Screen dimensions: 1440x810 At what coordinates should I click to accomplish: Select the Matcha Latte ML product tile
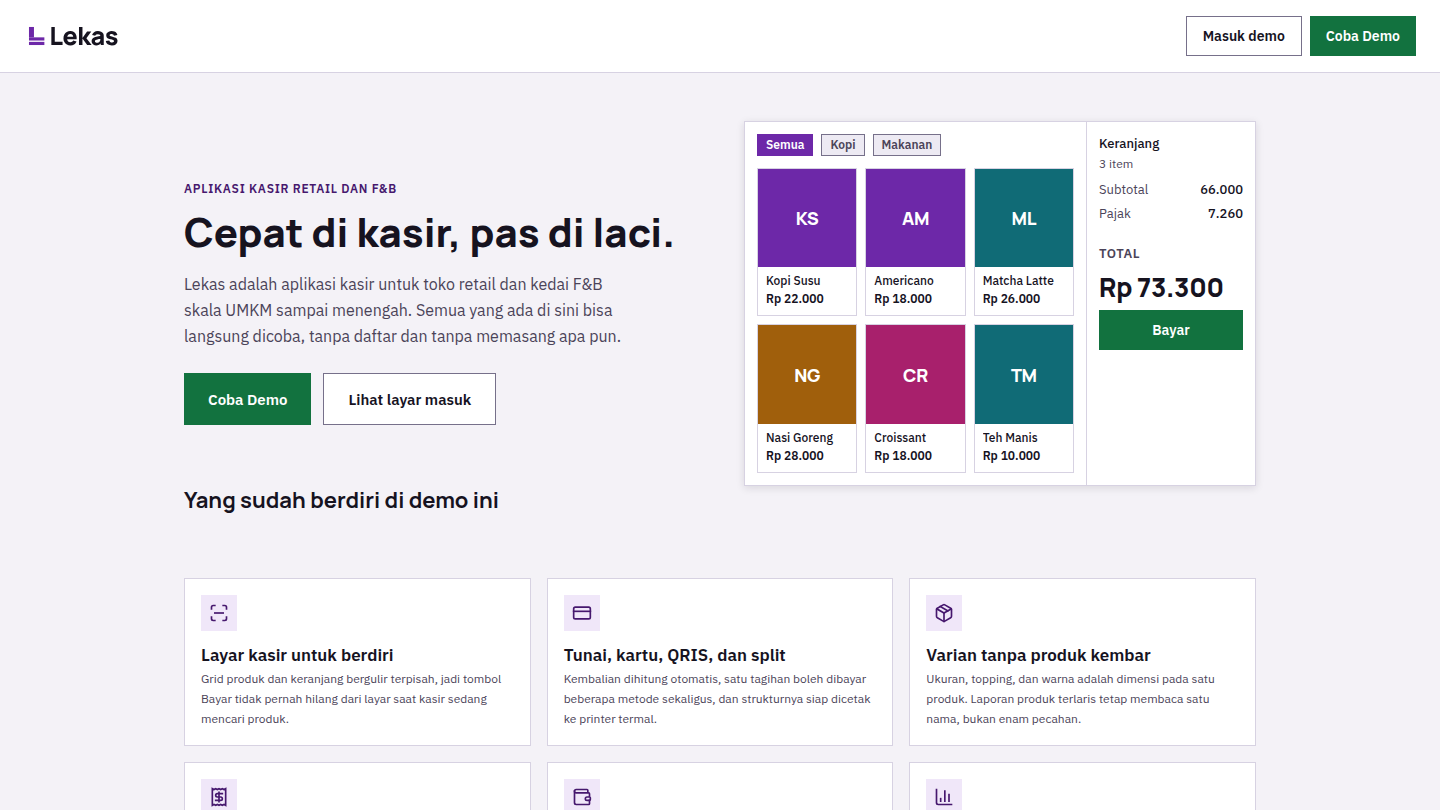click(x=1024, y=242)
